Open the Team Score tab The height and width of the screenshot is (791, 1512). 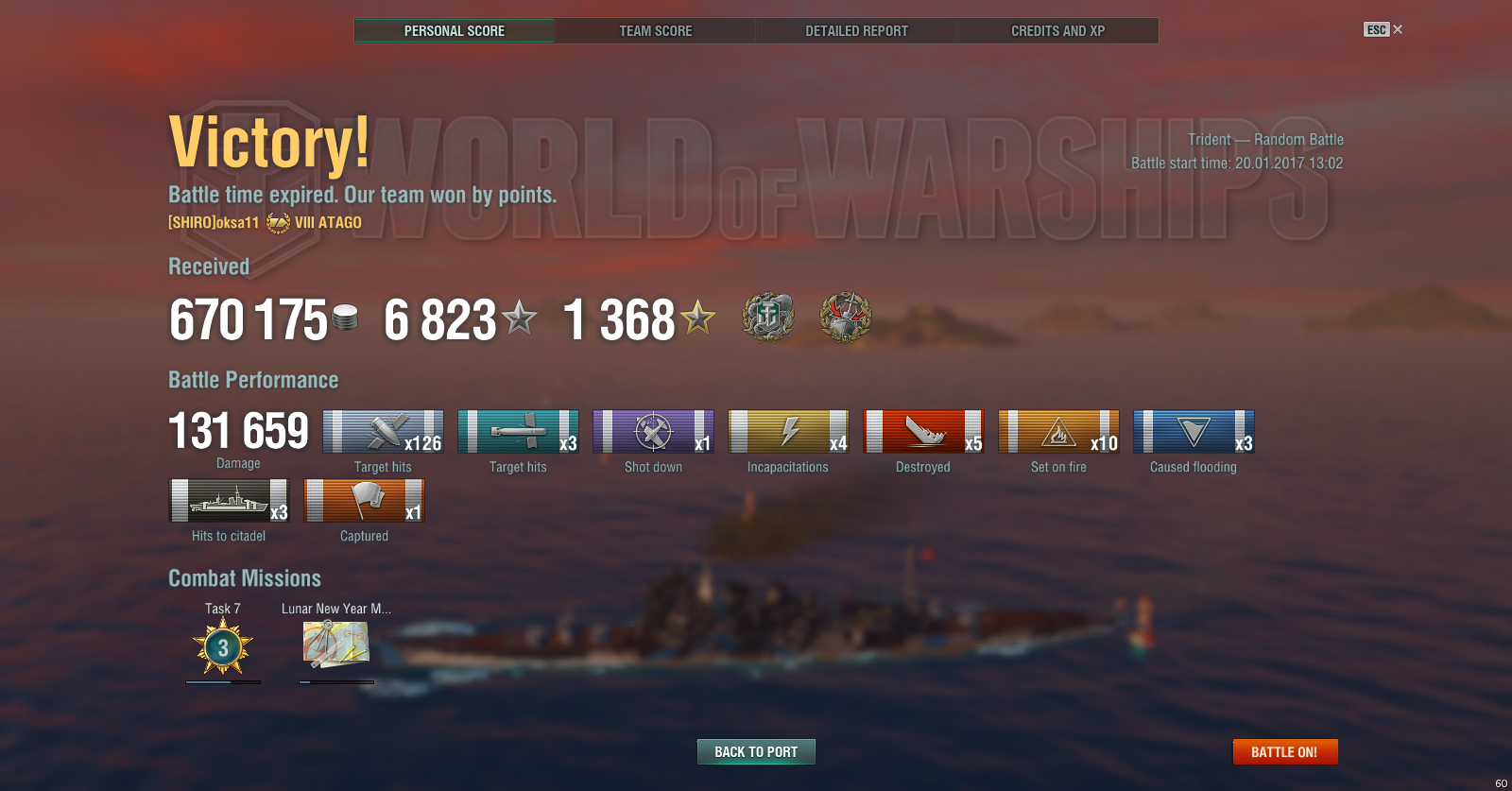(x=656, y=30)
